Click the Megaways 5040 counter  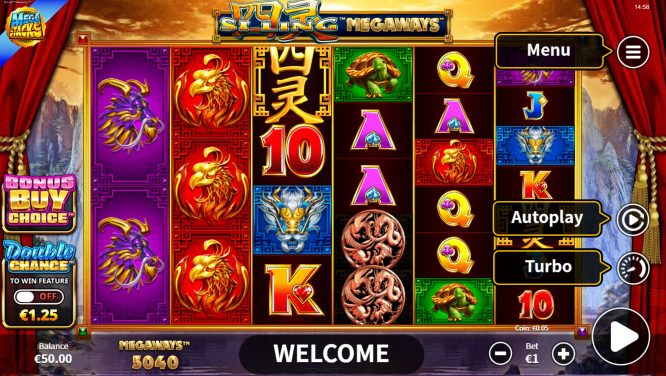155,354
